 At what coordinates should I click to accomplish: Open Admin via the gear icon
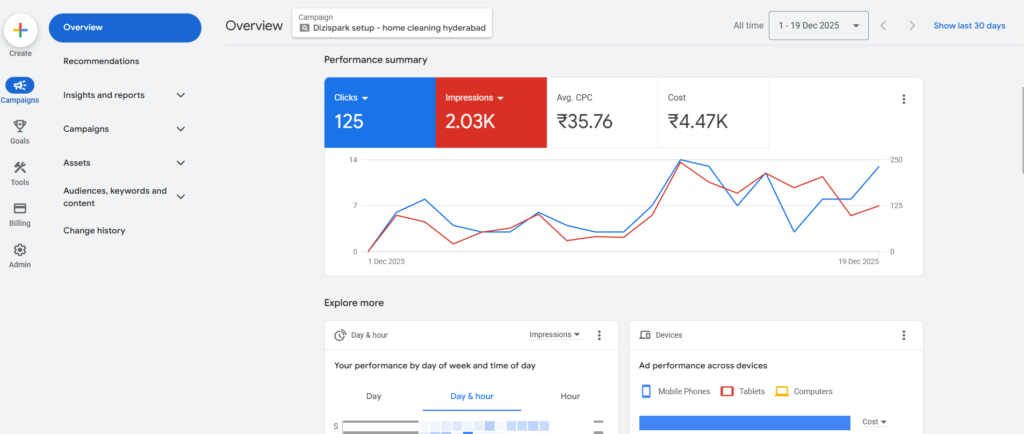pyautogui.click(x=20, y=249)
